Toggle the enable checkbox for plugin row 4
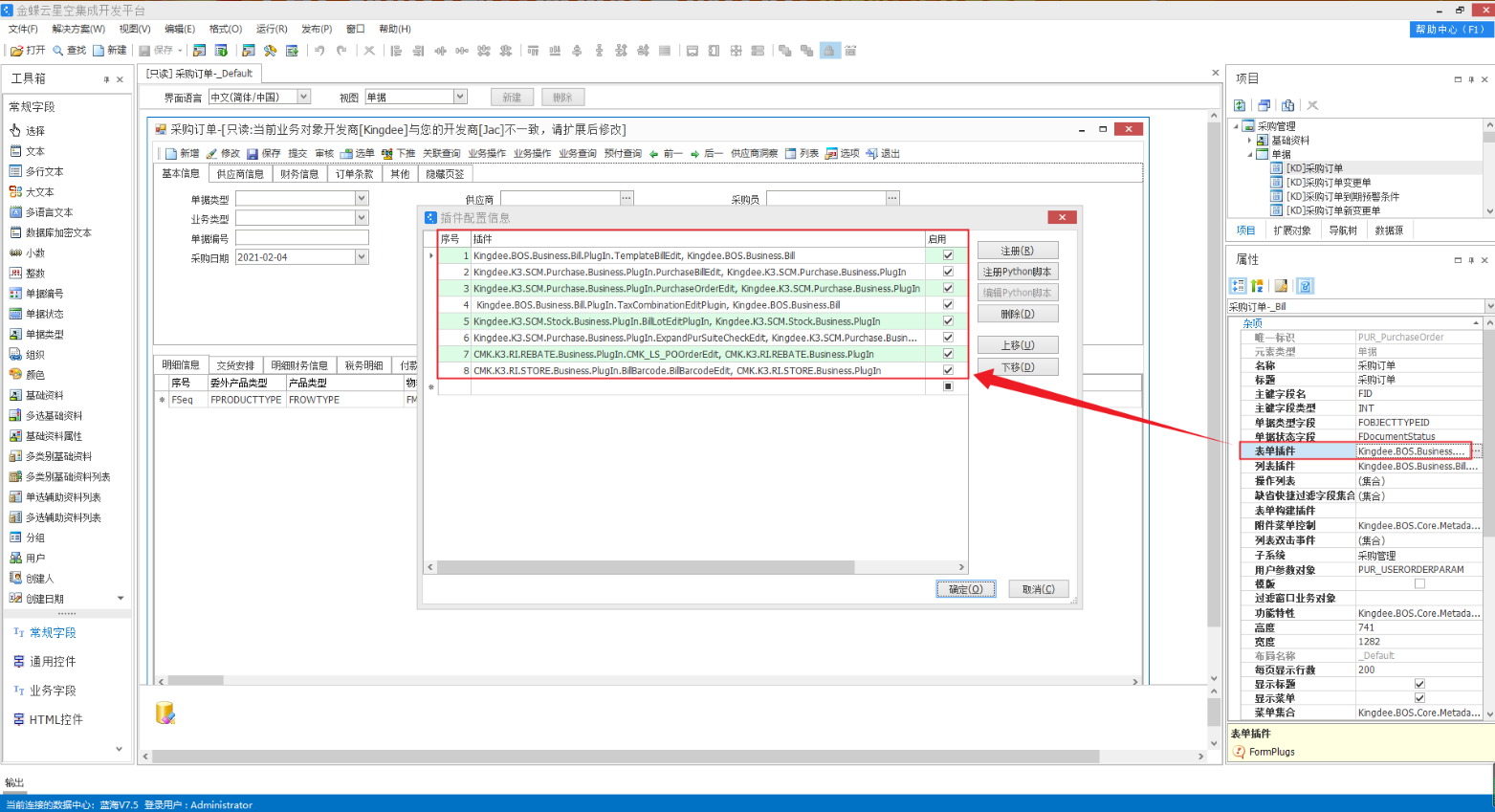1495x812 pixels. (x=948, y=304)
